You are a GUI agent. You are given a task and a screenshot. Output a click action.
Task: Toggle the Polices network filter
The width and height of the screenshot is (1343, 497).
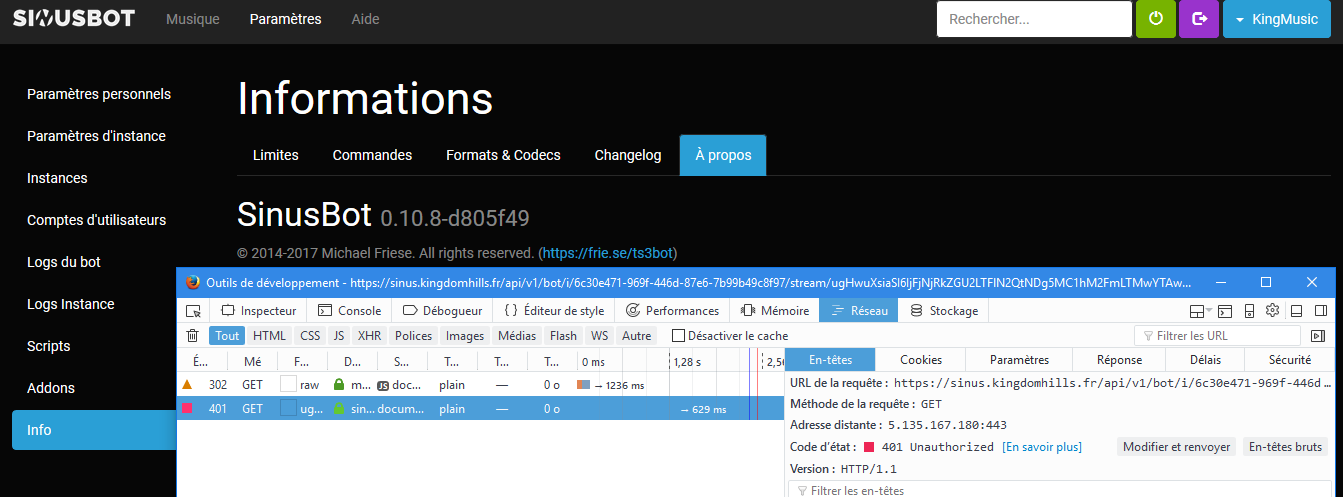(x=413, y=336)
